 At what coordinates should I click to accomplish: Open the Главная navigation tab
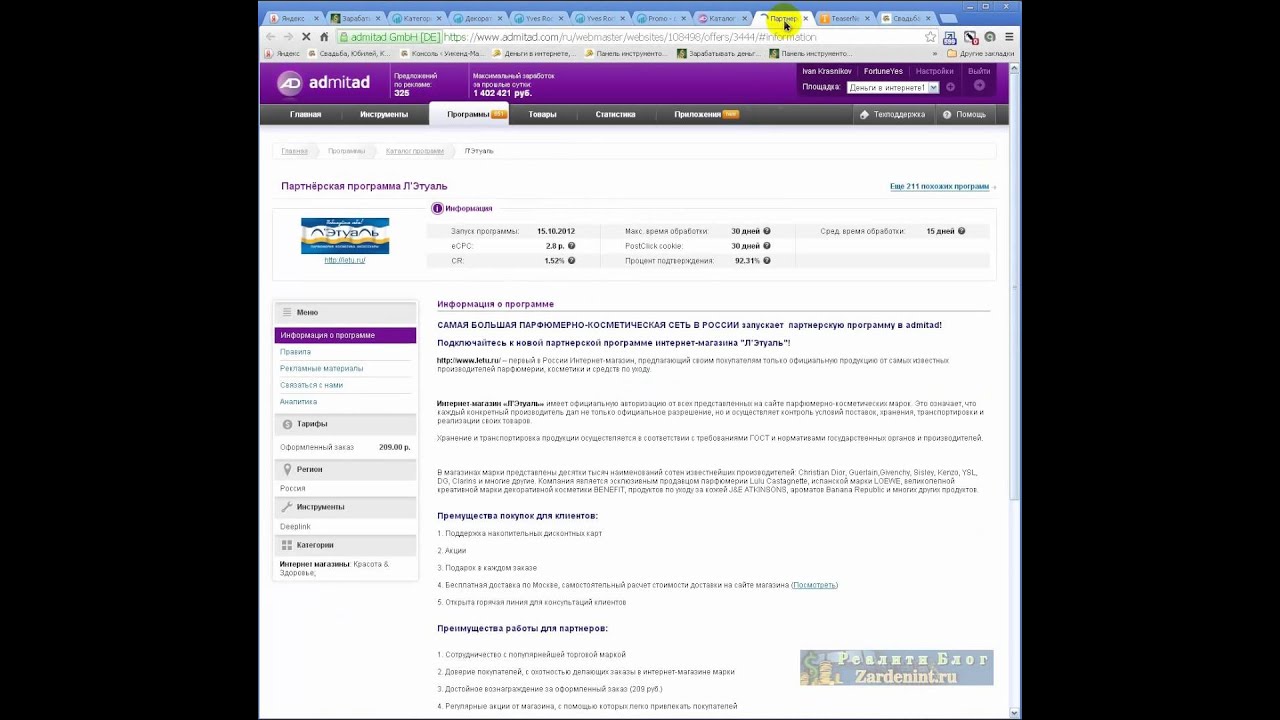[305, 114]
